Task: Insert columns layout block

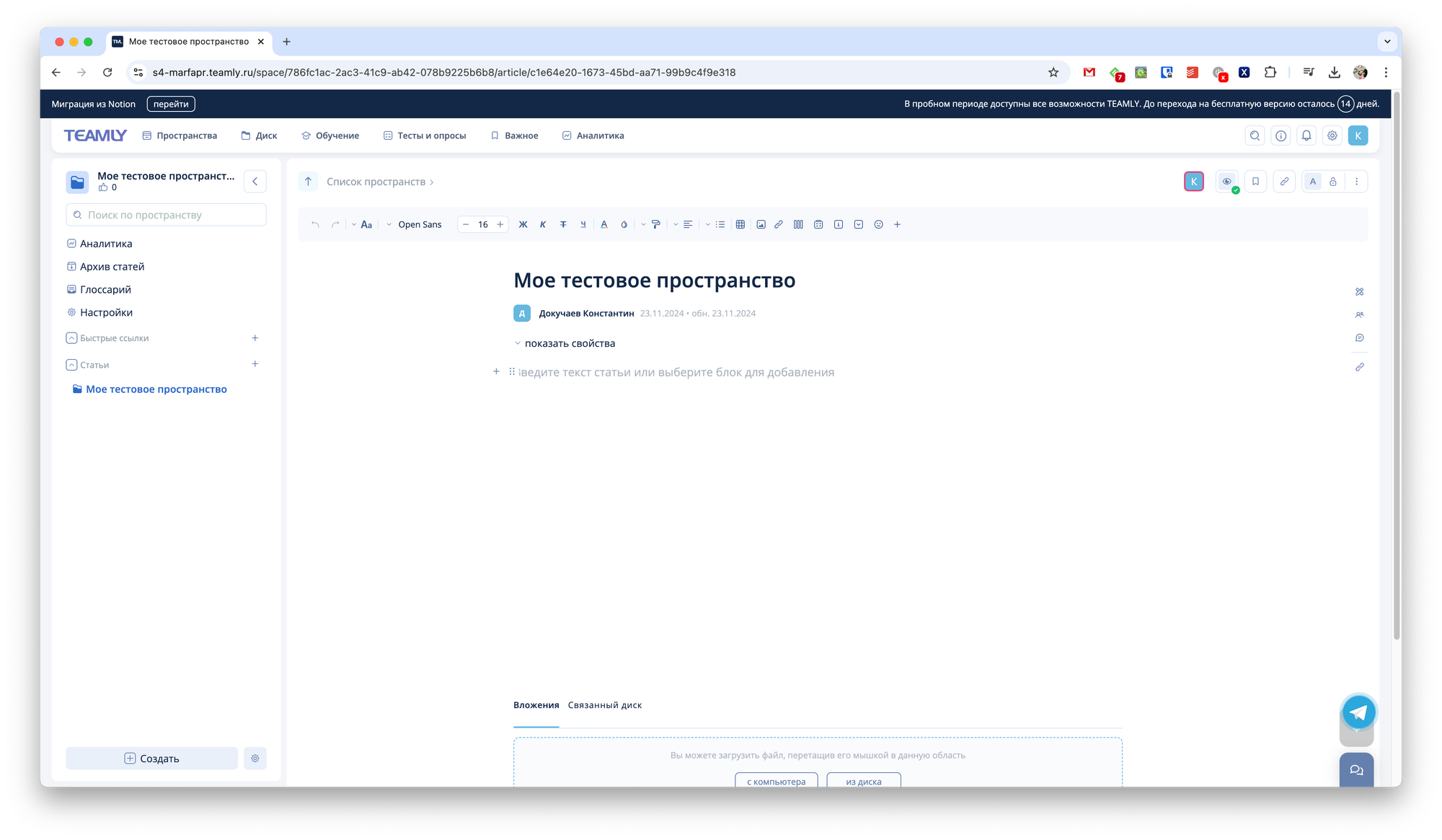Action: pos(798,224)
